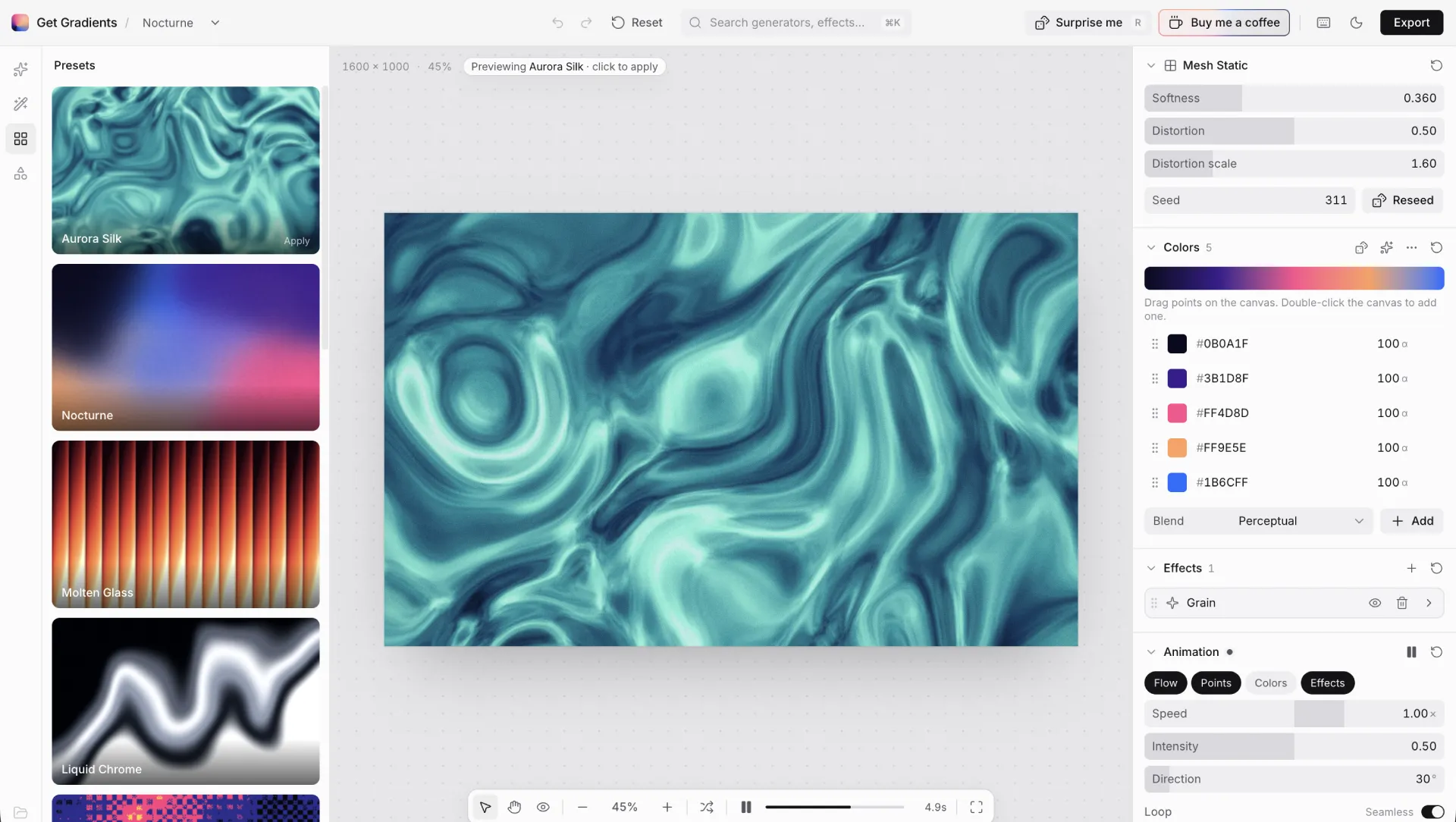Screen dimensions: 1456x822
Task: Open the #3B1D8F color swatch
Action: tap(1177, 378)
